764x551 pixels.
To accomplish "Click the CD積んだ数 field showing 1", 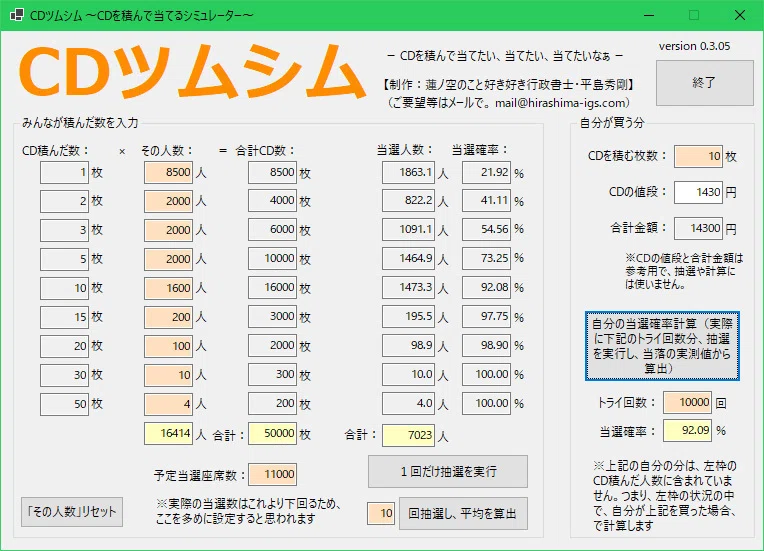I will [x=64, y=172].
